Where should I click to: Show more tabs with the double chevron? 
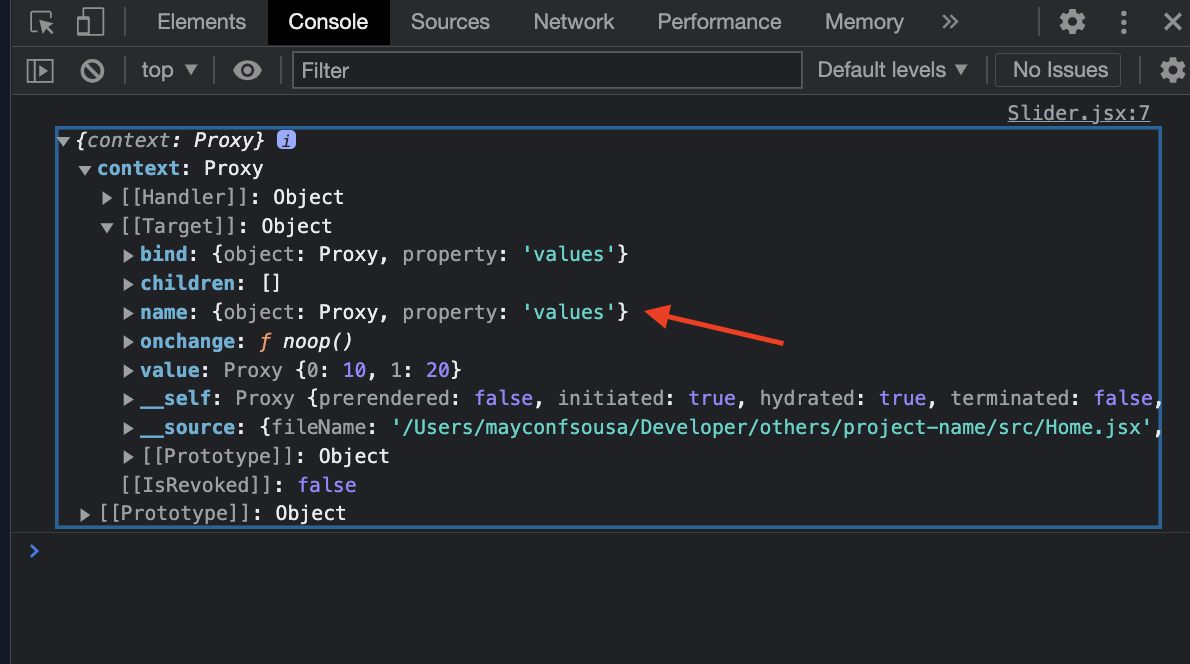coord(949,22)
